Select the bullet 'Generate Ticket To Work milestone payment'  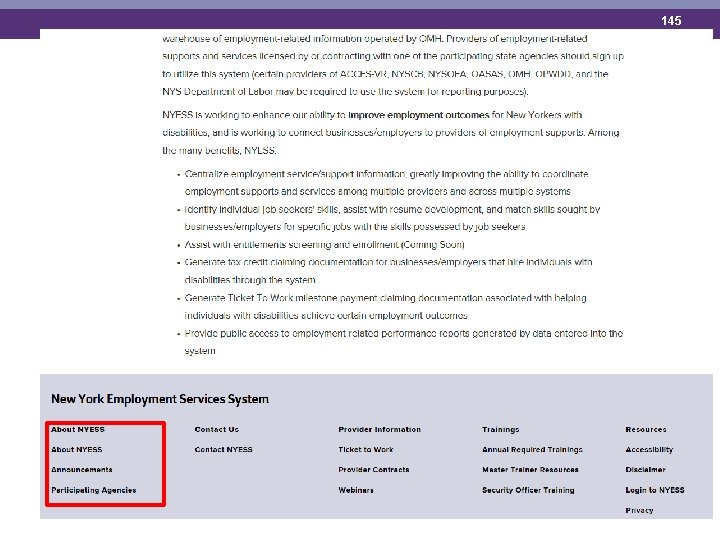click(x=385, y=307)
